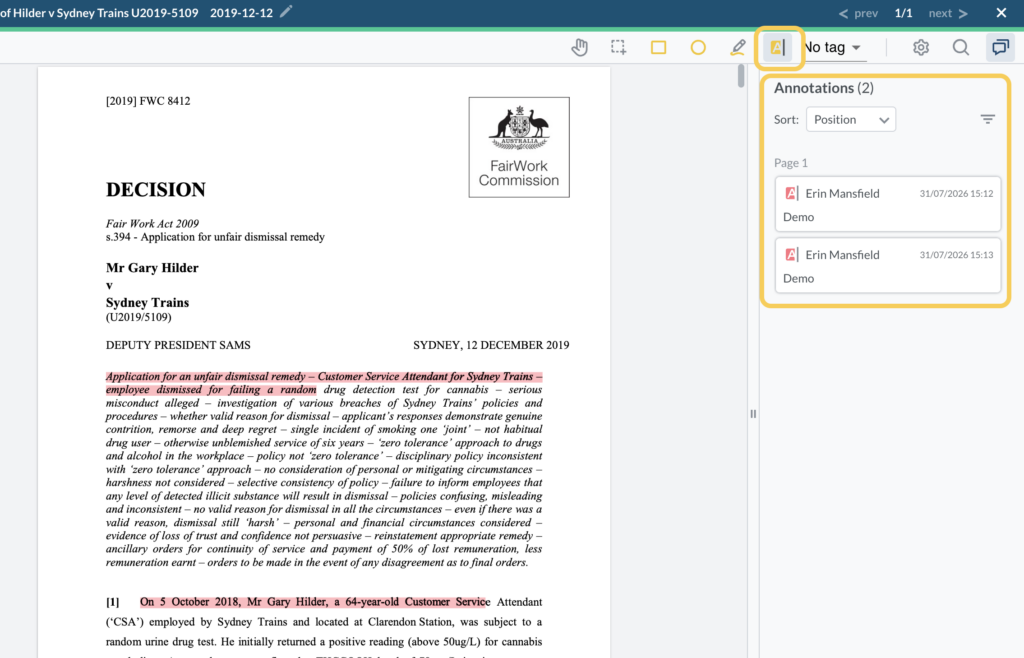1024x658 pixels.
Task: Click 'DEPUTY PRESIDENT SAMS' text
Action: tap(178, 345)
